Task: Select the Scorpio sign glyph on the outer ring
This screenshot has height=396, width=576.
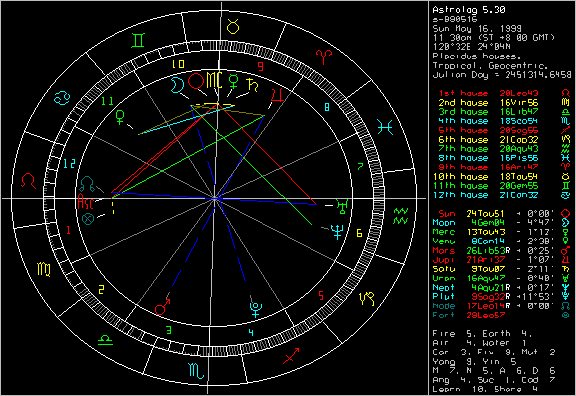Action: point(196,371)
